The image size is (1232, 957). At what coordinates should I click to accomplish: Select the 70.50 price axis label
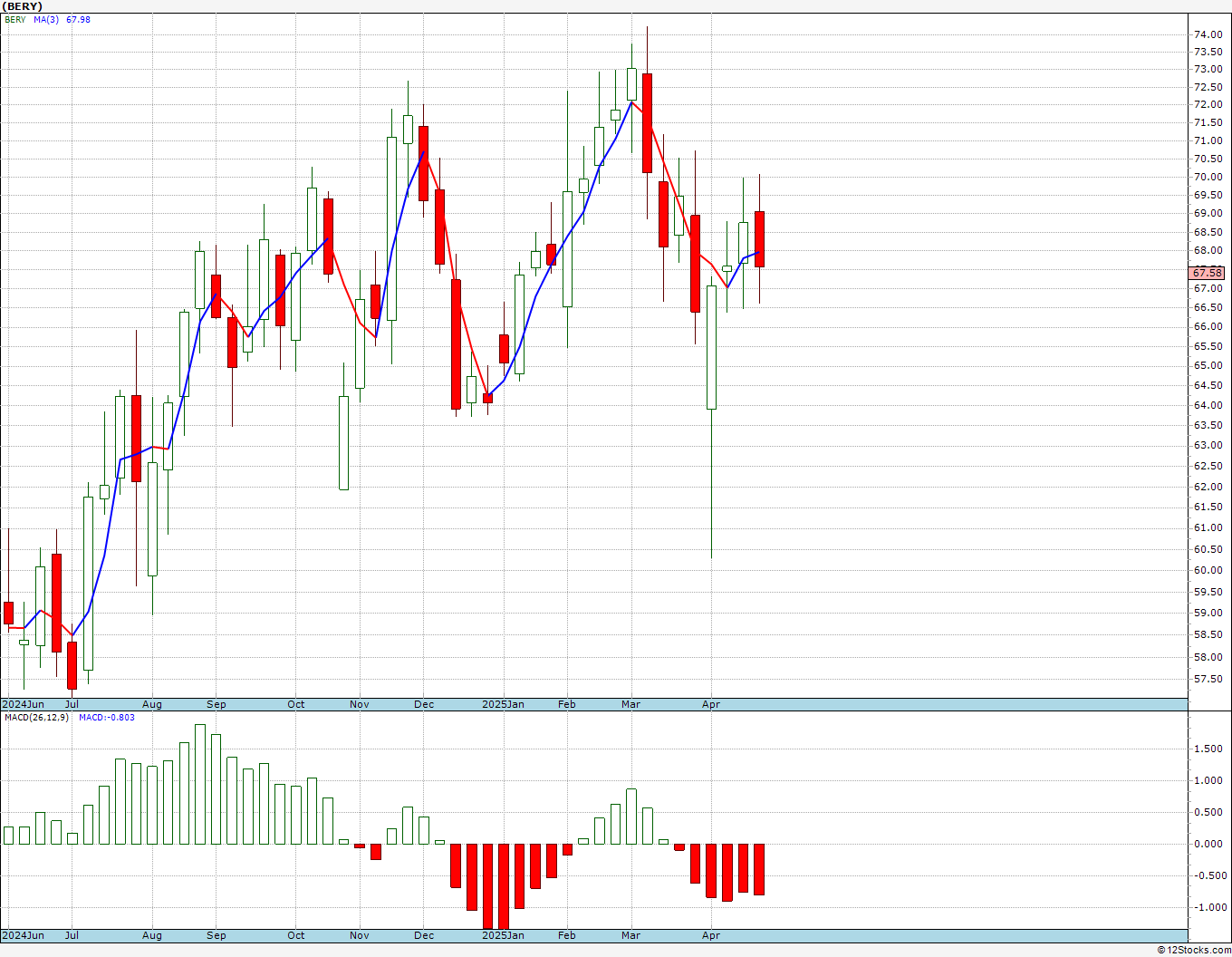click(1208, 159)
